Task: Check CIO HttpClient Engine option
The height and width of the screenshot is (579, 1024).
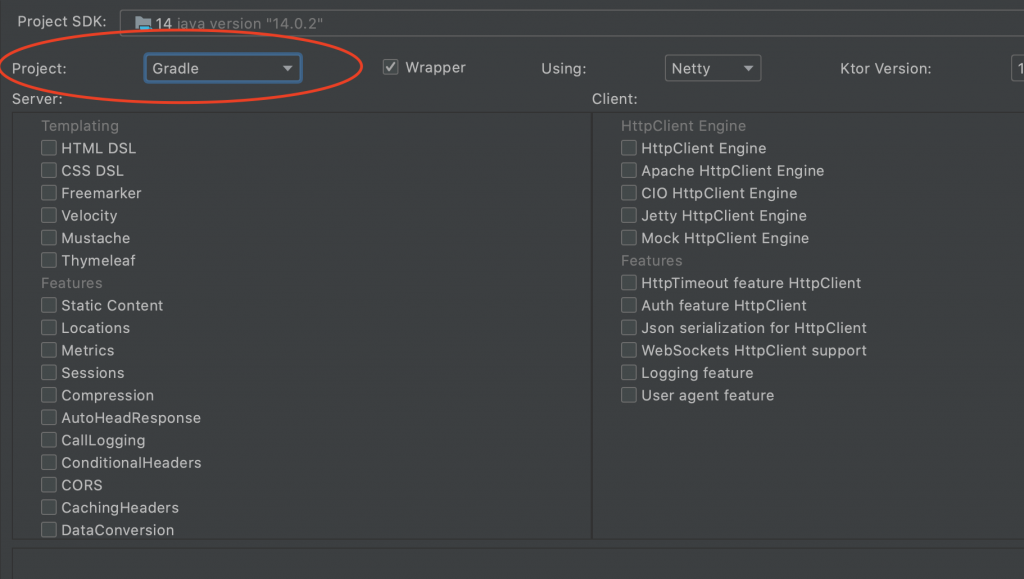Action: (x=629, y=193)
